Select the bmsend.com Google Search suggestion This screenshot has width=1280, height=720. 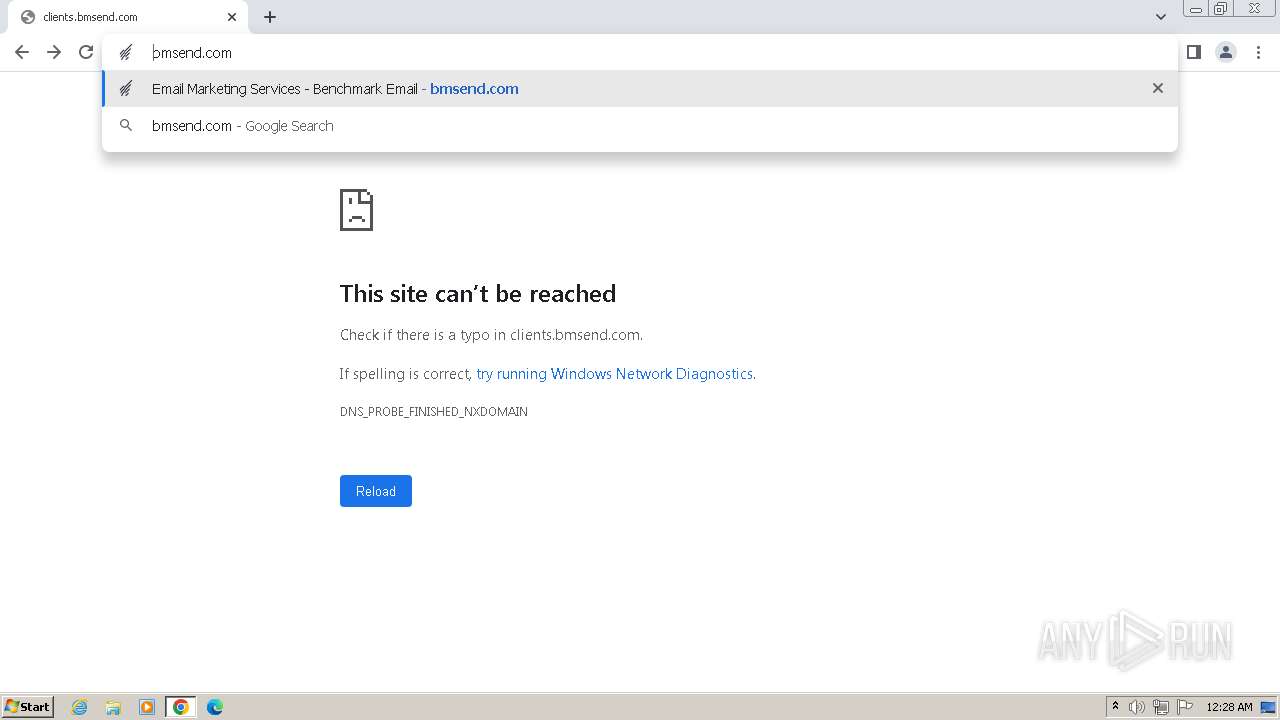pyautogui.click(x=640, y=126)
